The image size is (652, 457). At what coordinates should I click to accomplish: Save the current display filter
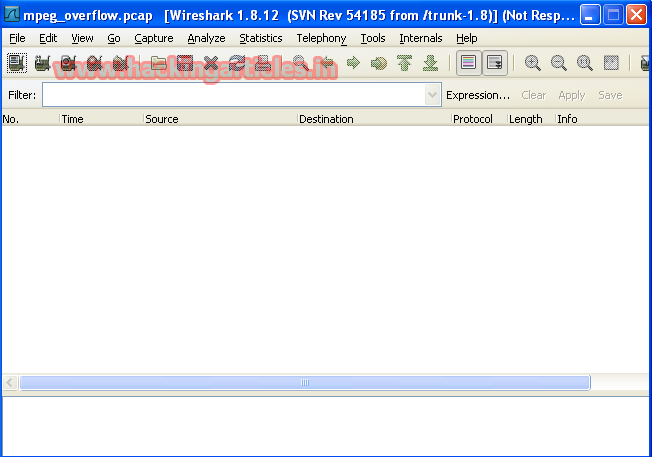point(610,95)
